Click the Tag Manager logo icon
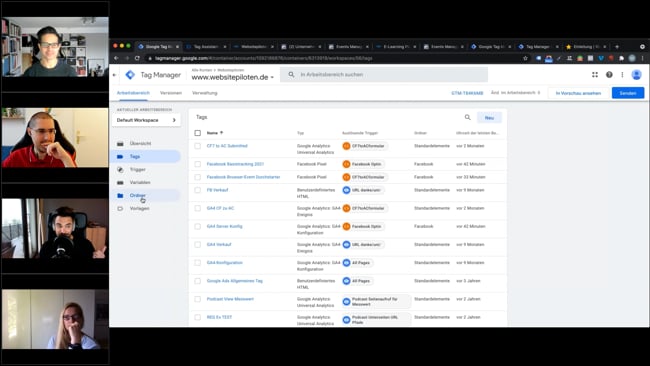This screenshot has height=366, width=650. pos(130,75)
